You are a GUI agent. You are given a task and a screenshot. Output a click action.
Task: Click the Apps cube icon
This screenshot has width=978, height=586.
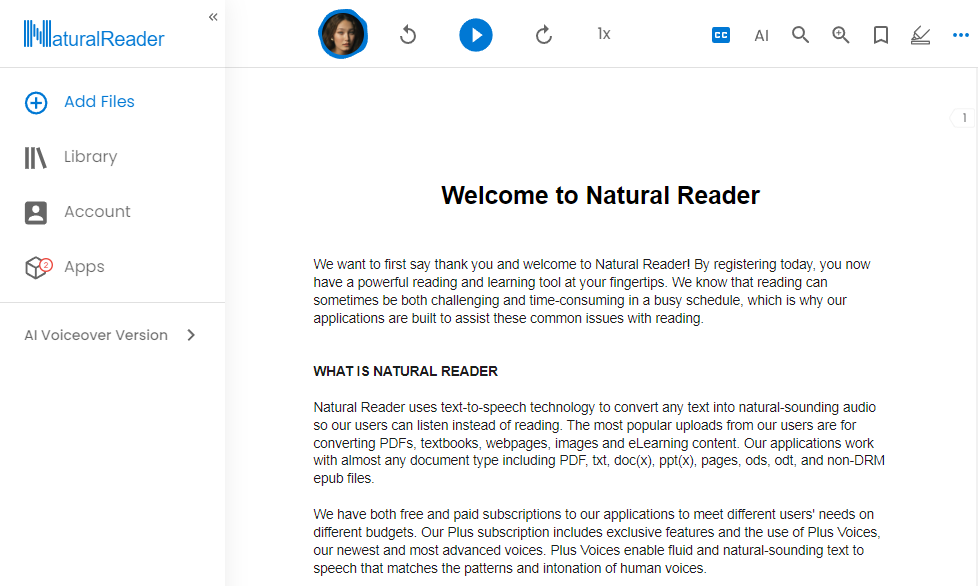pos(38,267)
